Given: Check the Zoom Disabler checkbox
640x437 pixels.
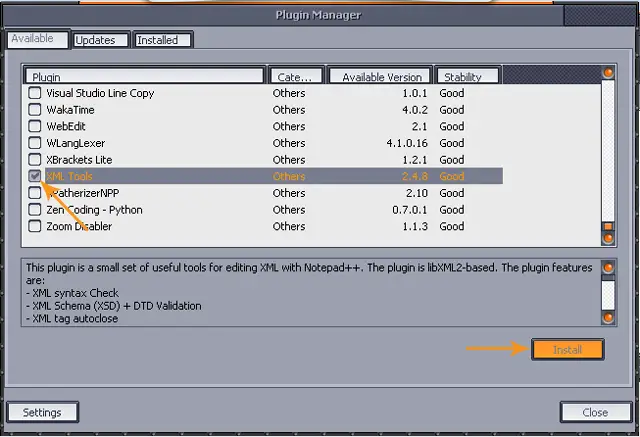Looking at the screenshot, I should coord(35,226).
